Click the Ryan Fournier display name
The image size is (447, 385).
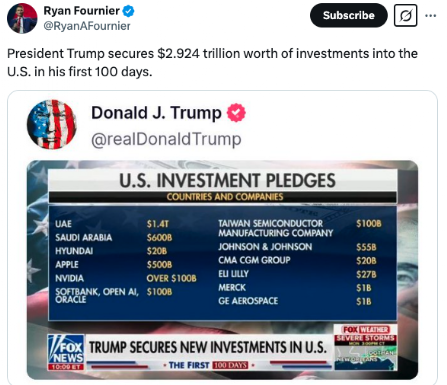[x=81, y=11]
